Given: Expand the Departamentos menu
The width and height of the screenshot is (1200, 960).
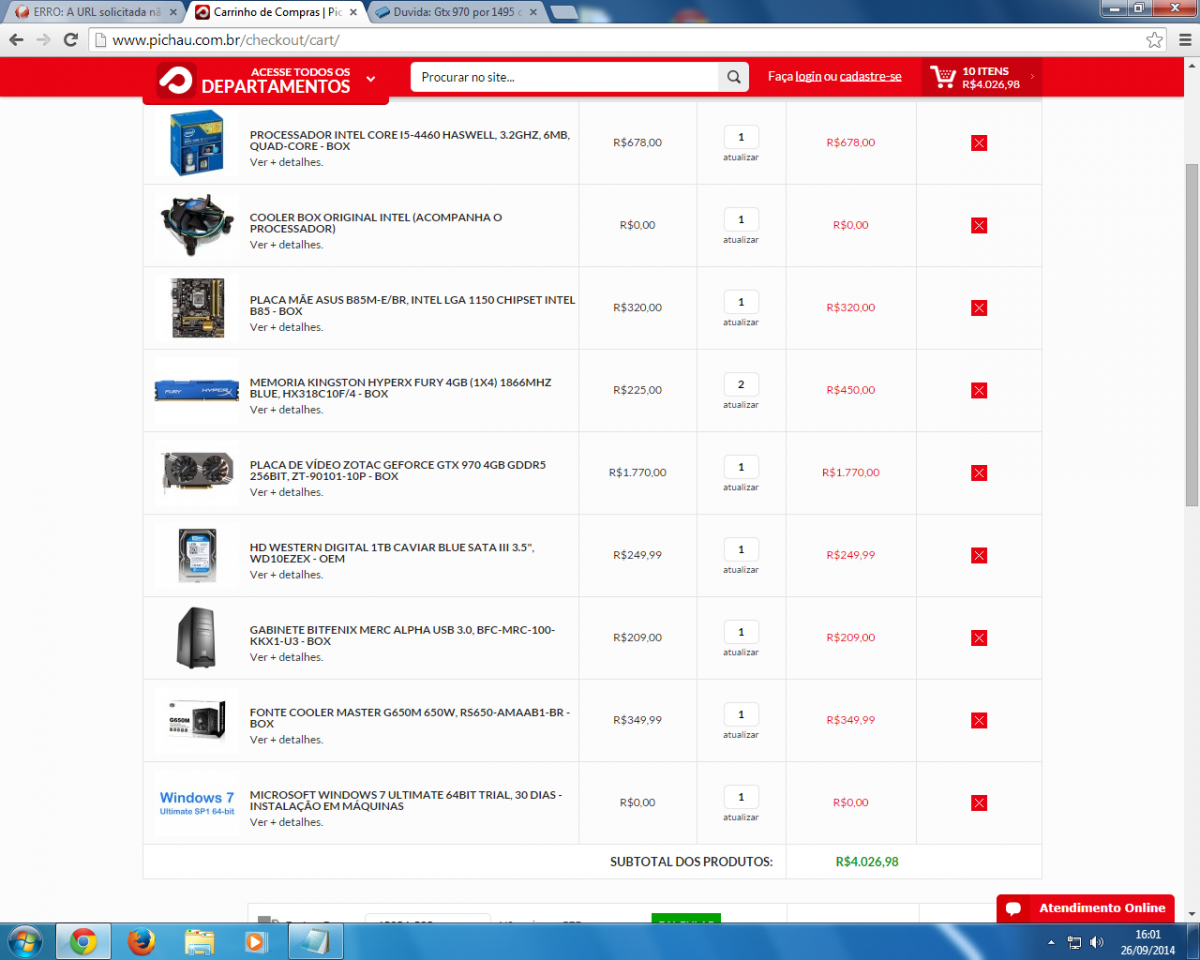Looking at the screenshot, I should (265, 80).
